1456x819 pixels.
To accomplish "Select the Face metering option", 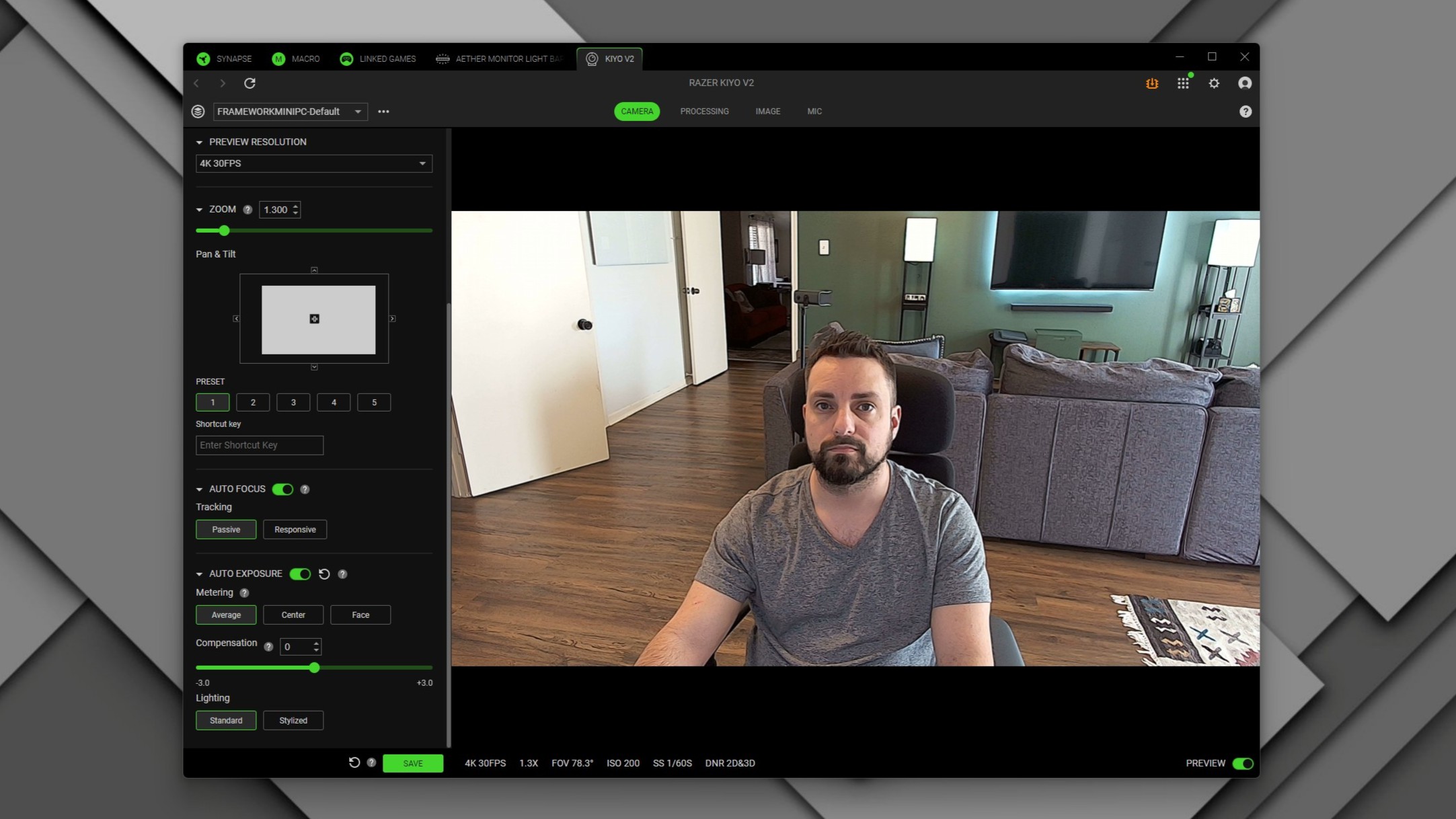I will pos(360,614).
